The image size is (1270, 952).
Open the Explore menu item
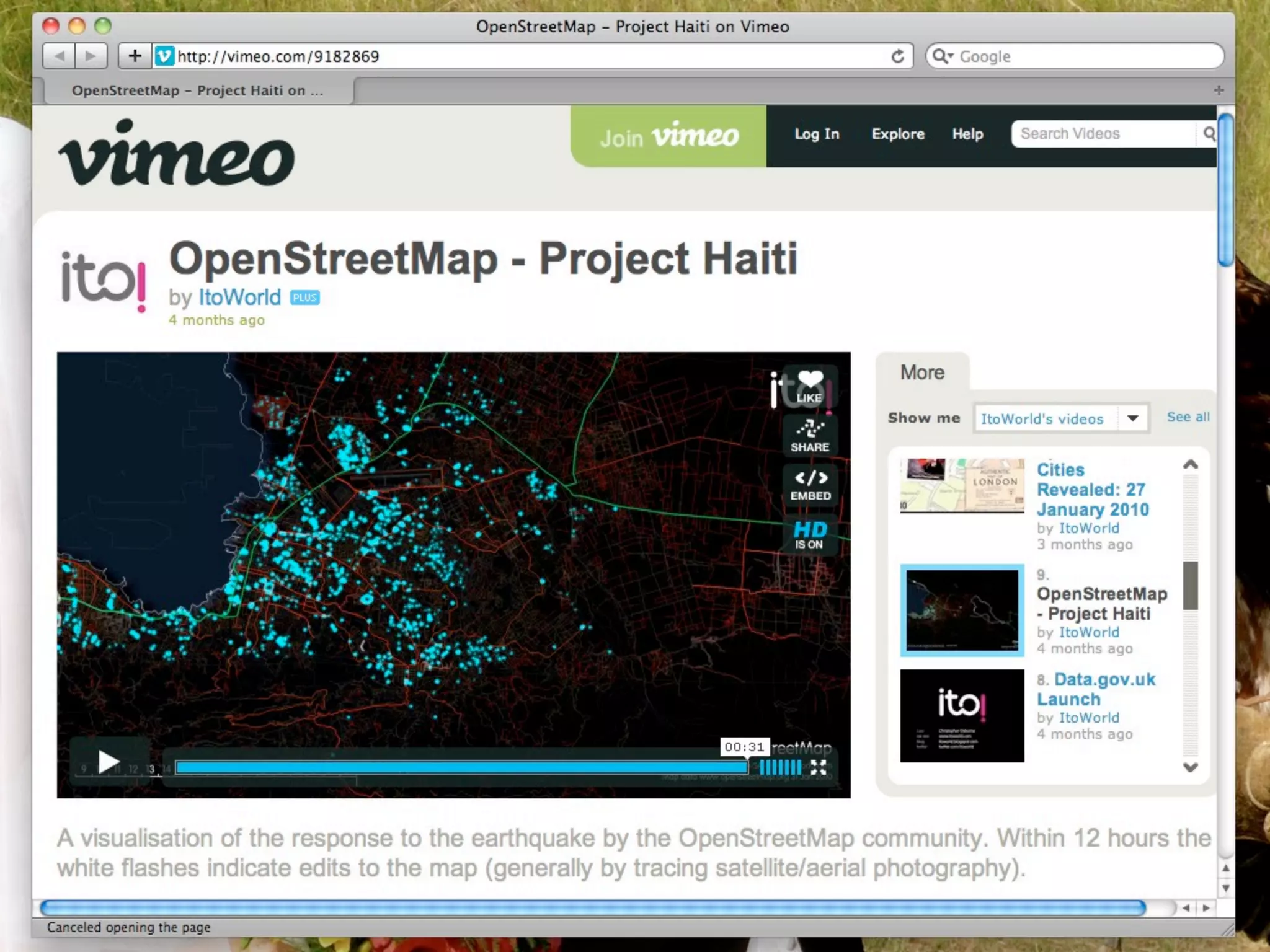[897, 134]
